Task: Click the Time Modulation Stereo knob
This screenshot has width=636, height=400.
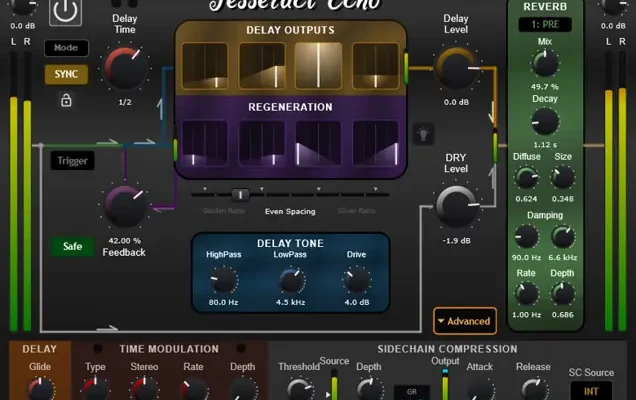Action: pos(144,389)
